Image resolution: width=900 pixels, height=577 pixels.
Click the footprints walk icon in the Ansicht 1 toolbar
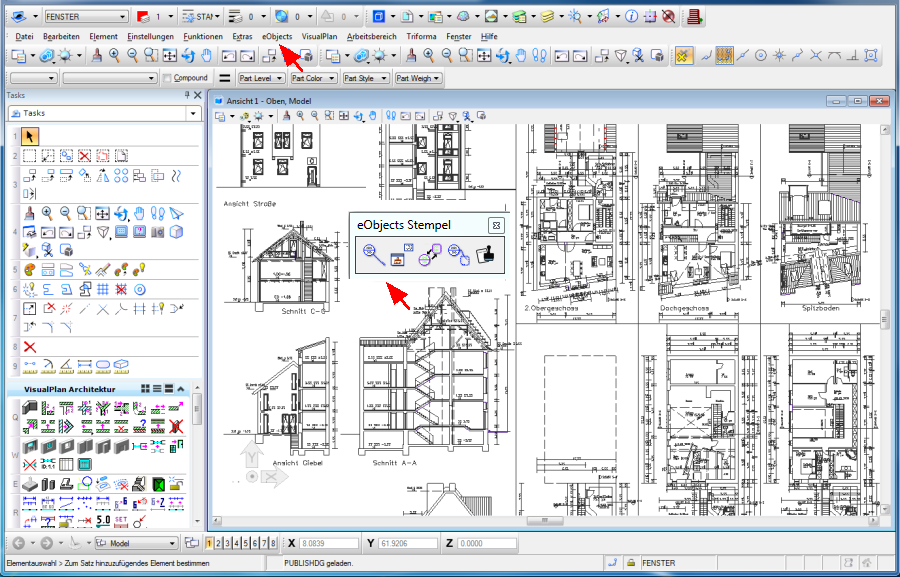(x=391, y=116)
